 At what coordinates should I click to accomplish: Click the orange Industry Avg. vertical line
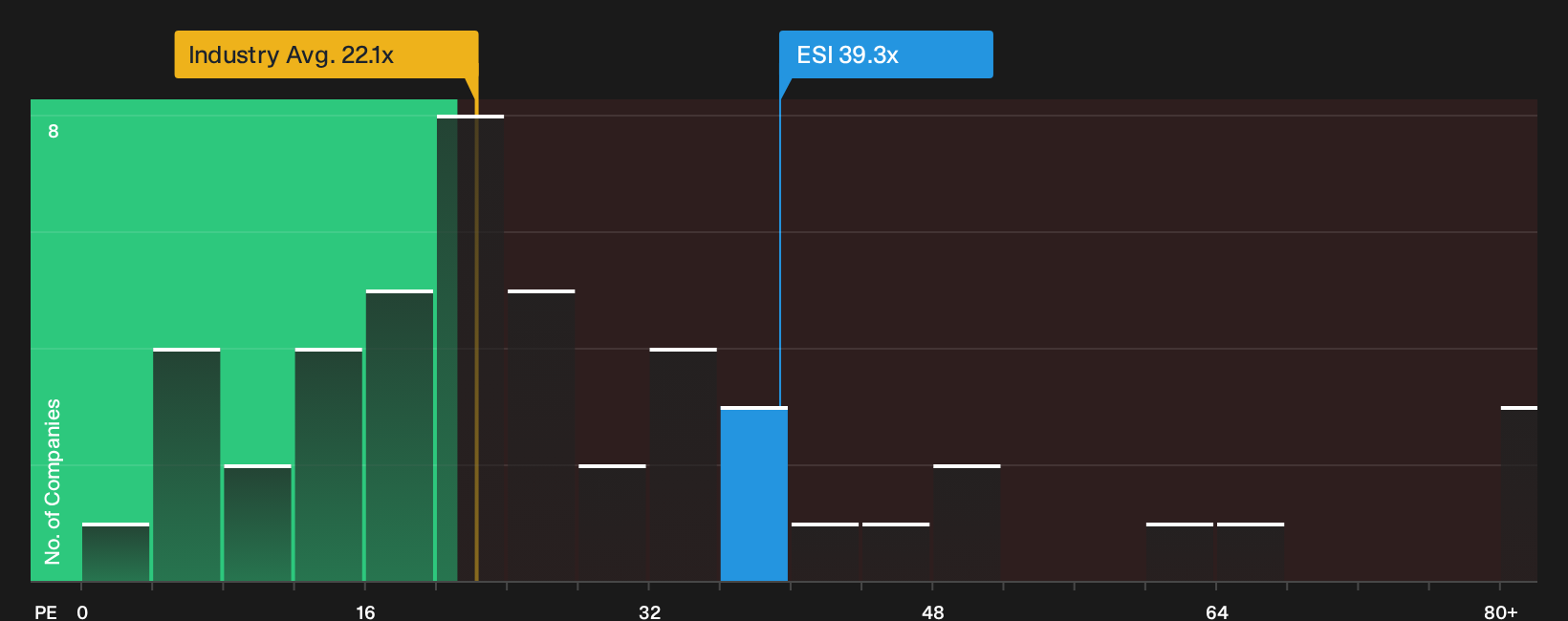click(x=476, y=330)
